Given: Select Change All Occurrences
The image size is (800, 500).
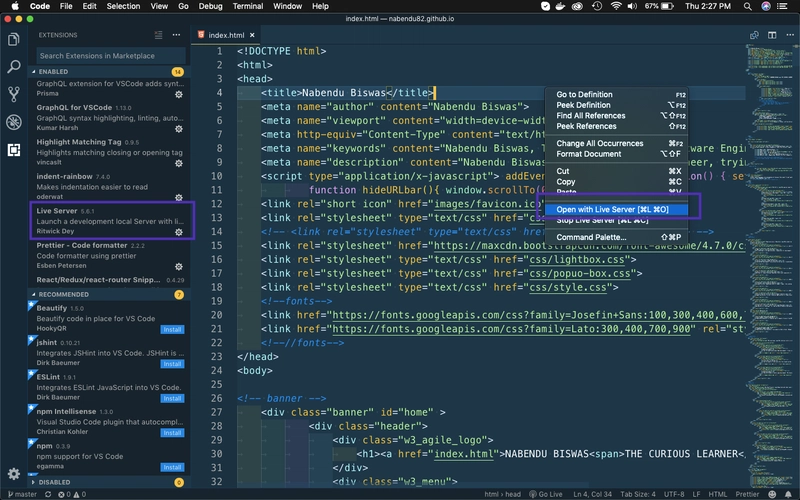Looking at the screenshot, I should pyautogui.click(x=616, y=143).
